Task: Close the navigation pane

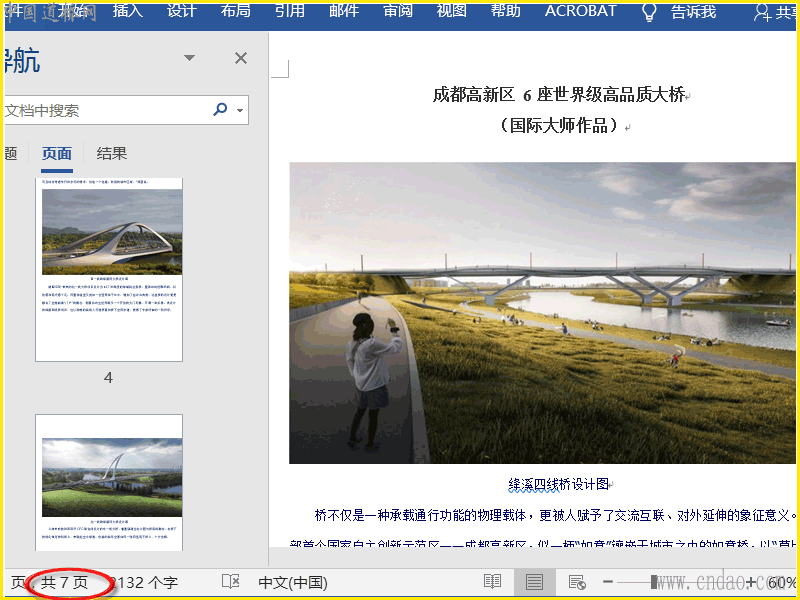Action: pos(241,58)
